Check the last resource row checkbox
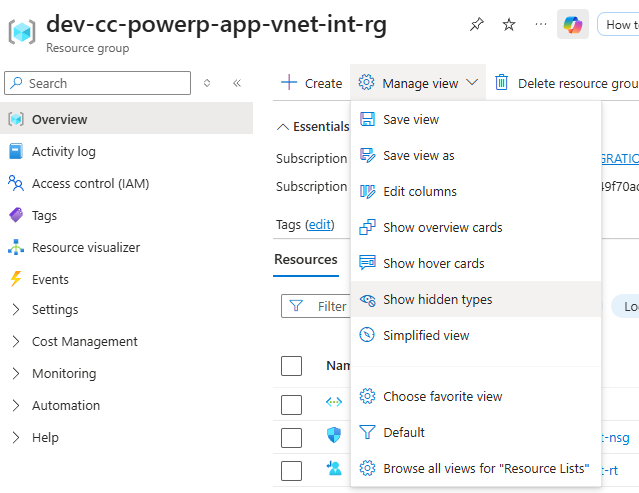The width and height of the screenshot is (639, 493). point(291,470)
